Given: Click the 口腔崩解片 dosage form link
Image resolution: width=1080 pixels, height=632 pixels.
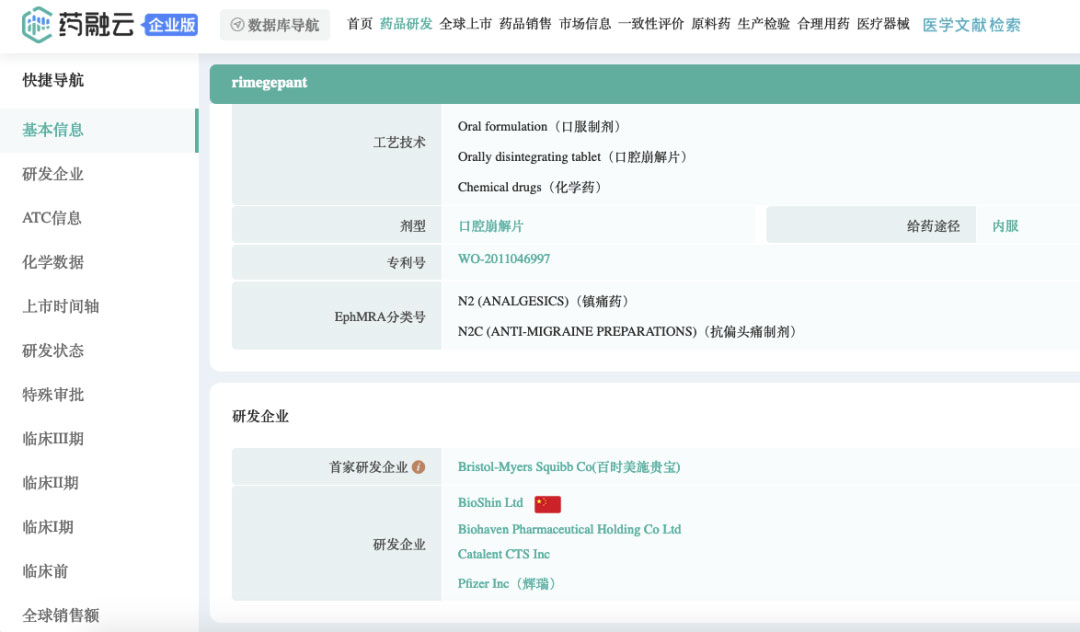Looking at the screenshot, I should [x=491, y=226].
